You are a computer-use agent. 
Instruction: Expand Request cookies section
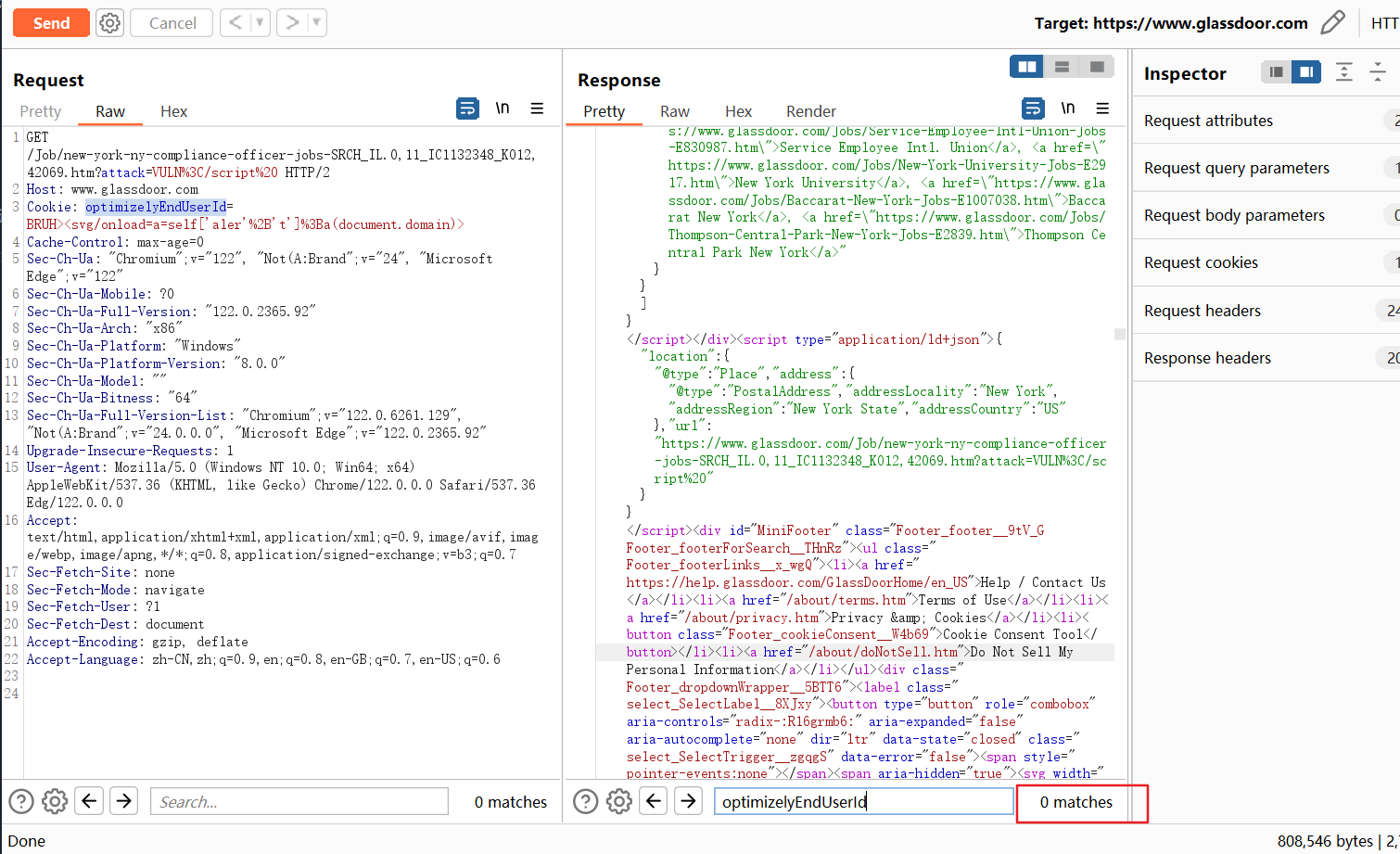coord(1266,262)
